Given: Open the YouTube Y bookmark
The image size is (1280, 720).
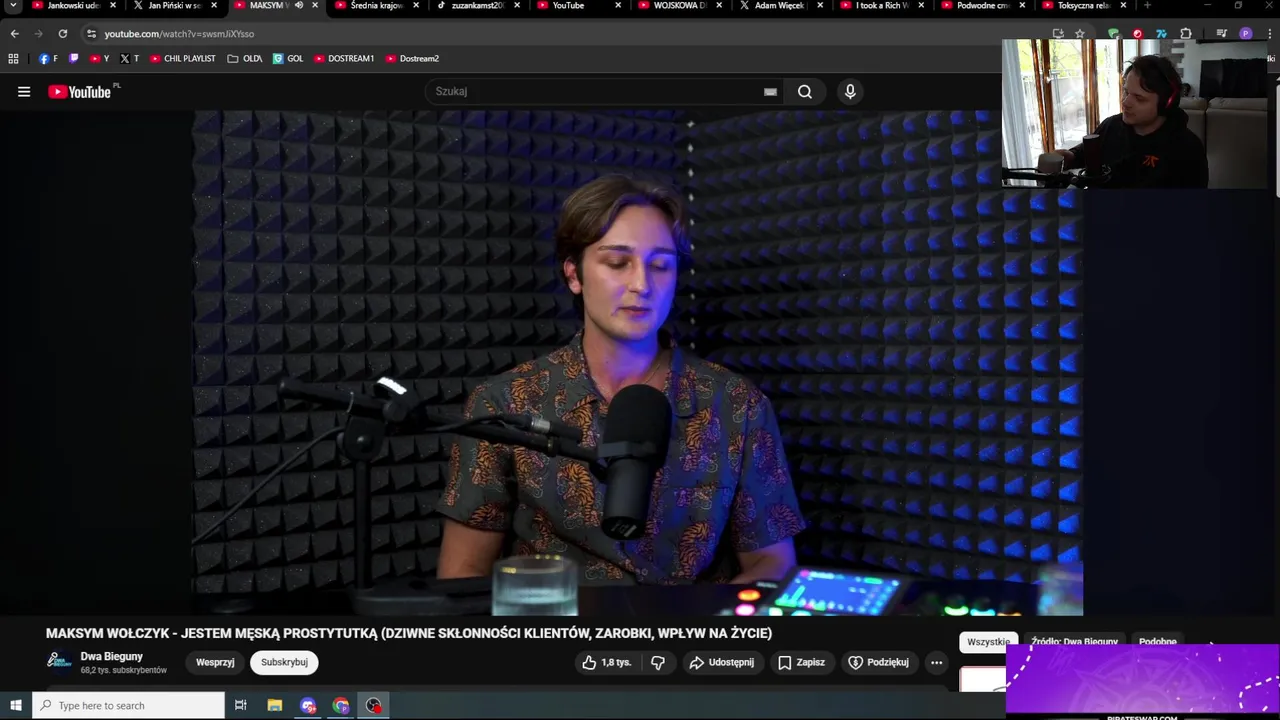Looking at the screenshot, I should click(99, 59).
